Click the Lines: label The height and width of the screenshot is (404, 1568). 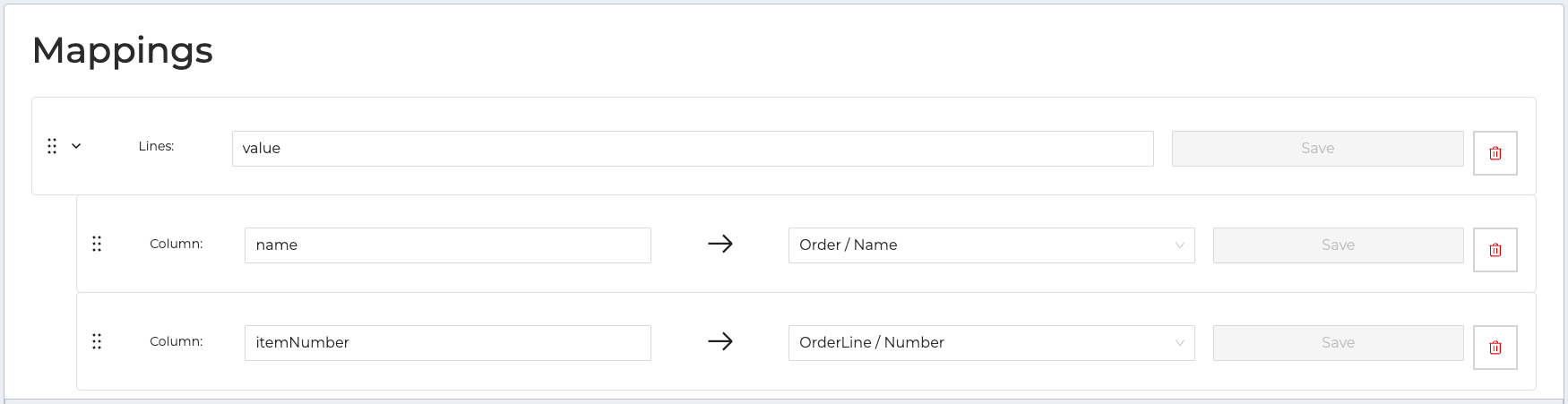click(x=156, y=146)
